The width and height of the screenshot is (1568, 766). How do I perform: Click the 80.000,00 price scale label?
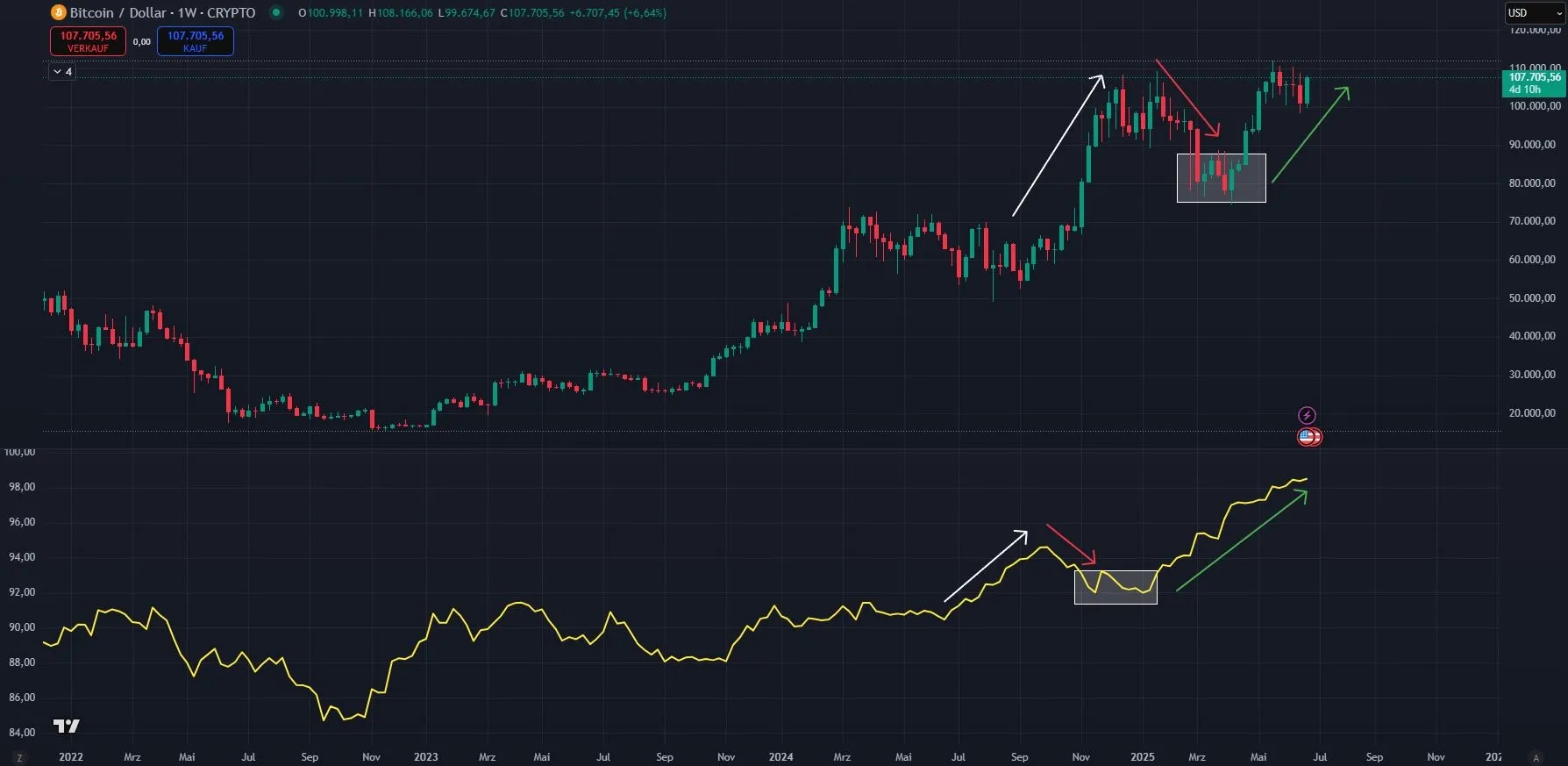1533,183
